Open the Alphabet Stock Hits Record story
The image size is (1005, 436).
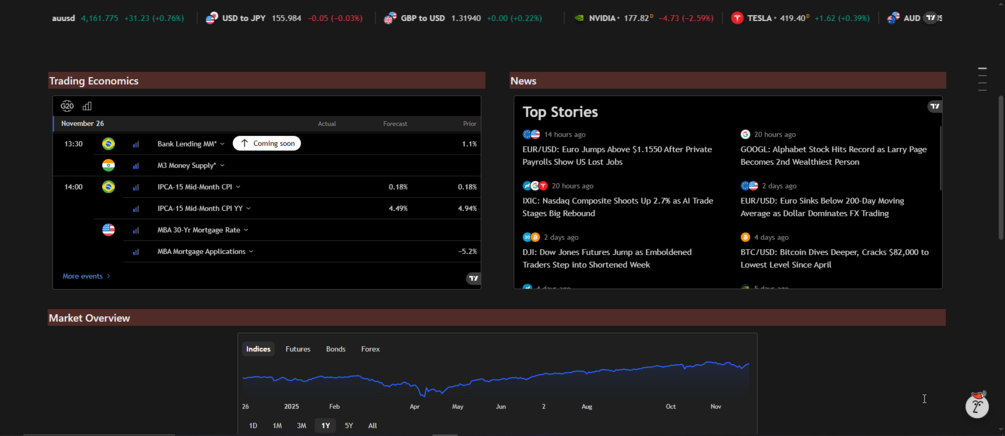click(833, 156)
